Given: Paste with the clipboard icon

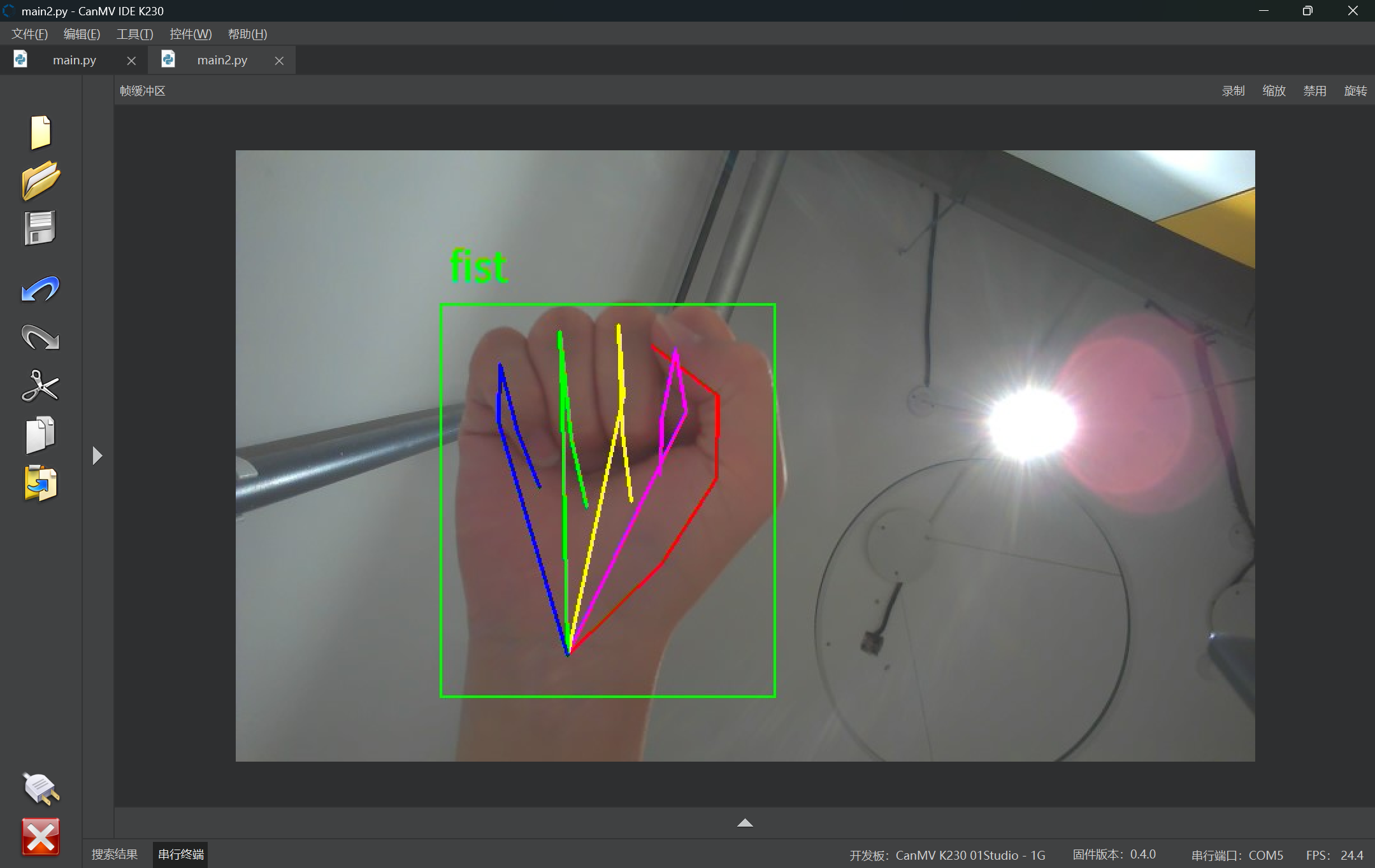Looking at the screenshot, I should (41, 483).
